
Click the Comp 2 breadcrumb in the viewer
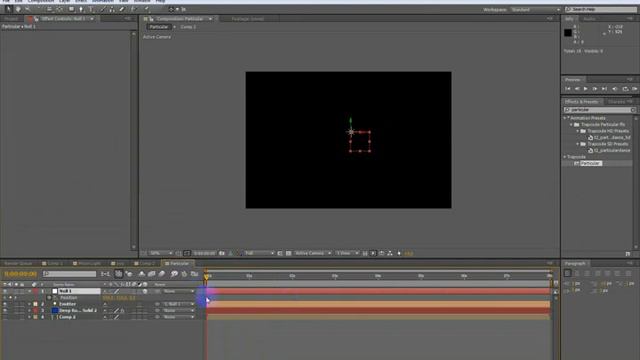click(188, 27)
